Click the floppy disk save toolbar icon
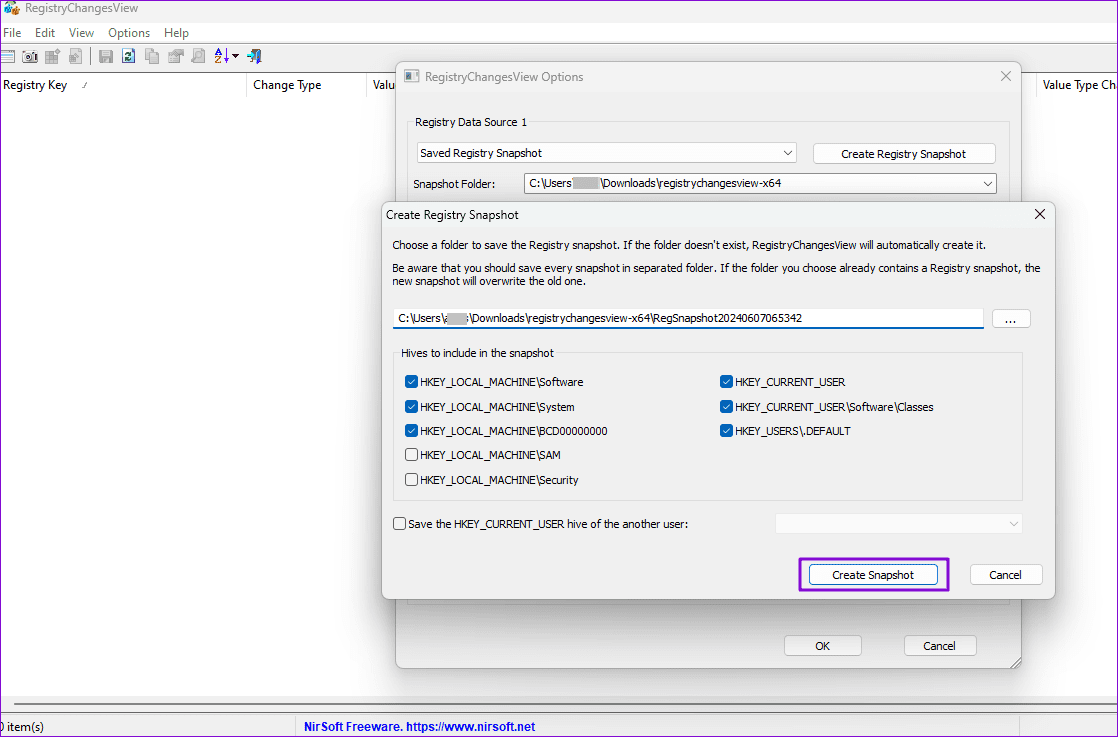The height and width of the screenshot is (737, 1118). click(106, 56)
